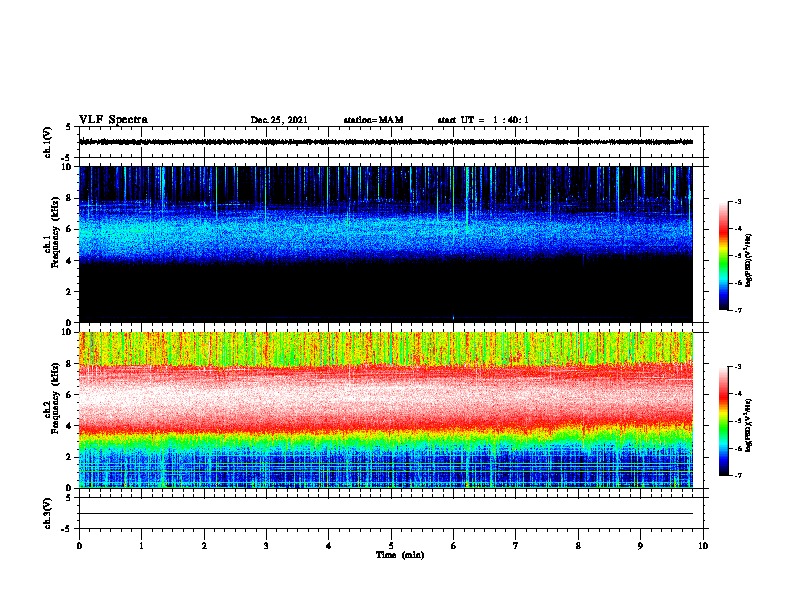Click the ch.1 waveform trace at the top
The image size is (792, 612).
(386, 142)
